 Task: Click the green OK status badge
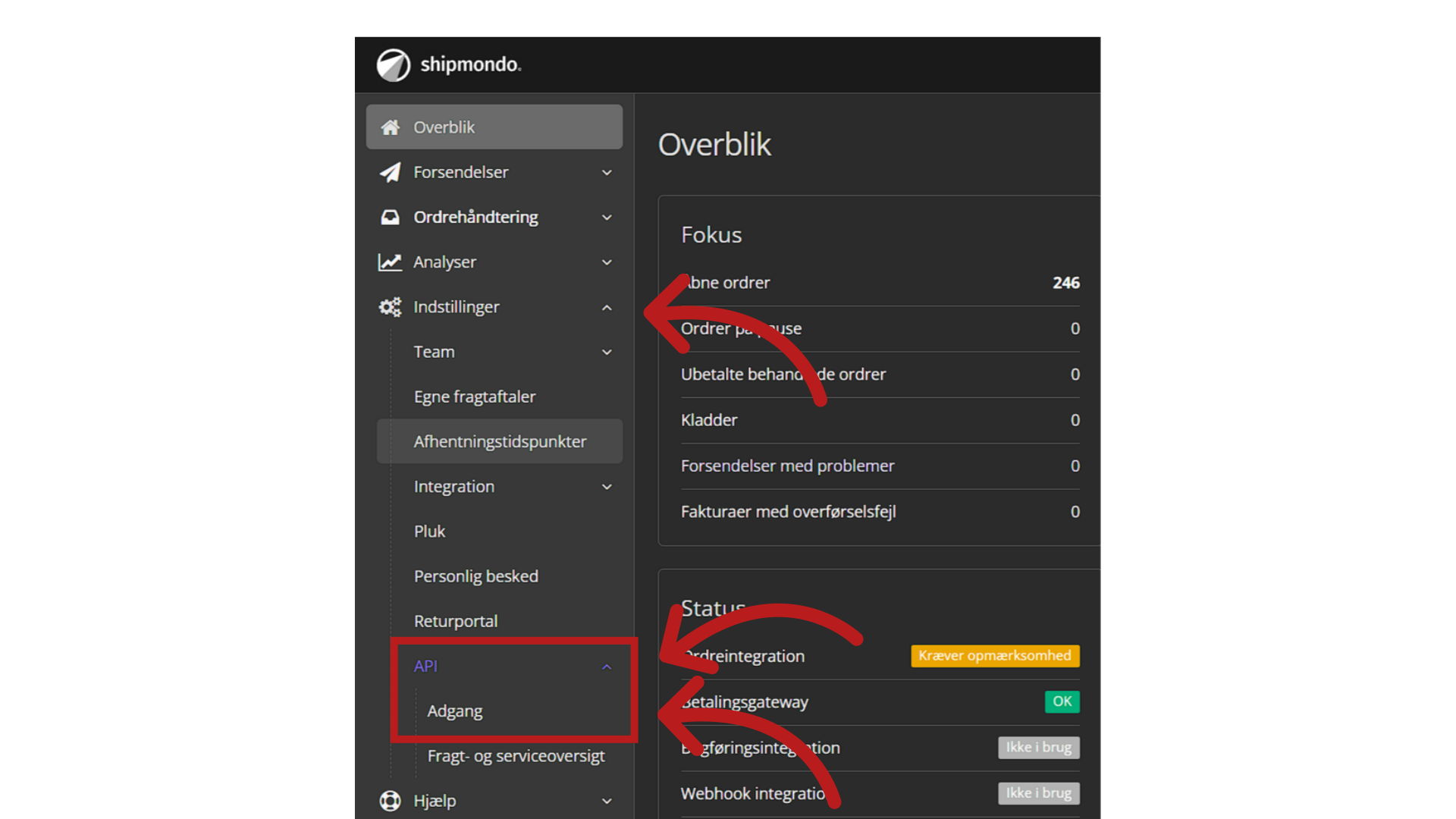click(1062, 701)
